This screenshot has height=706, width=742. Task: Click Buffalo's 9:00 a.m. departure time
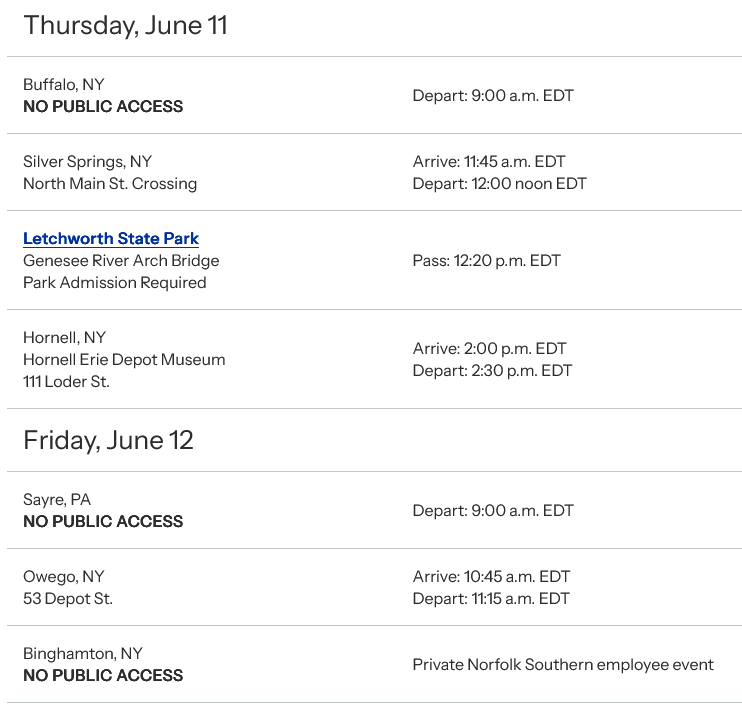(493, 96)
